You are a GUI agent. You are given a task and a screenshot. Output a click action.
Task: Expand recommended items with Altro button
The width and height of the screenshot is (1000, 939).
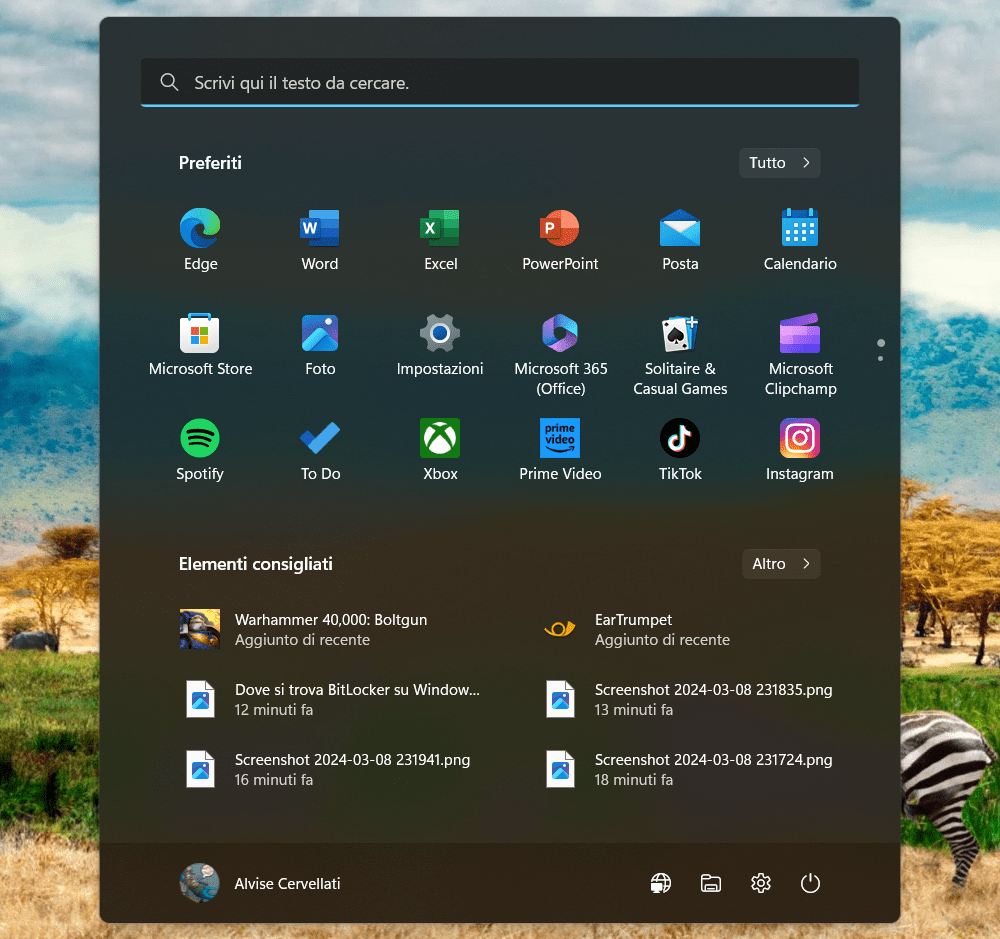tap(781, 564)
